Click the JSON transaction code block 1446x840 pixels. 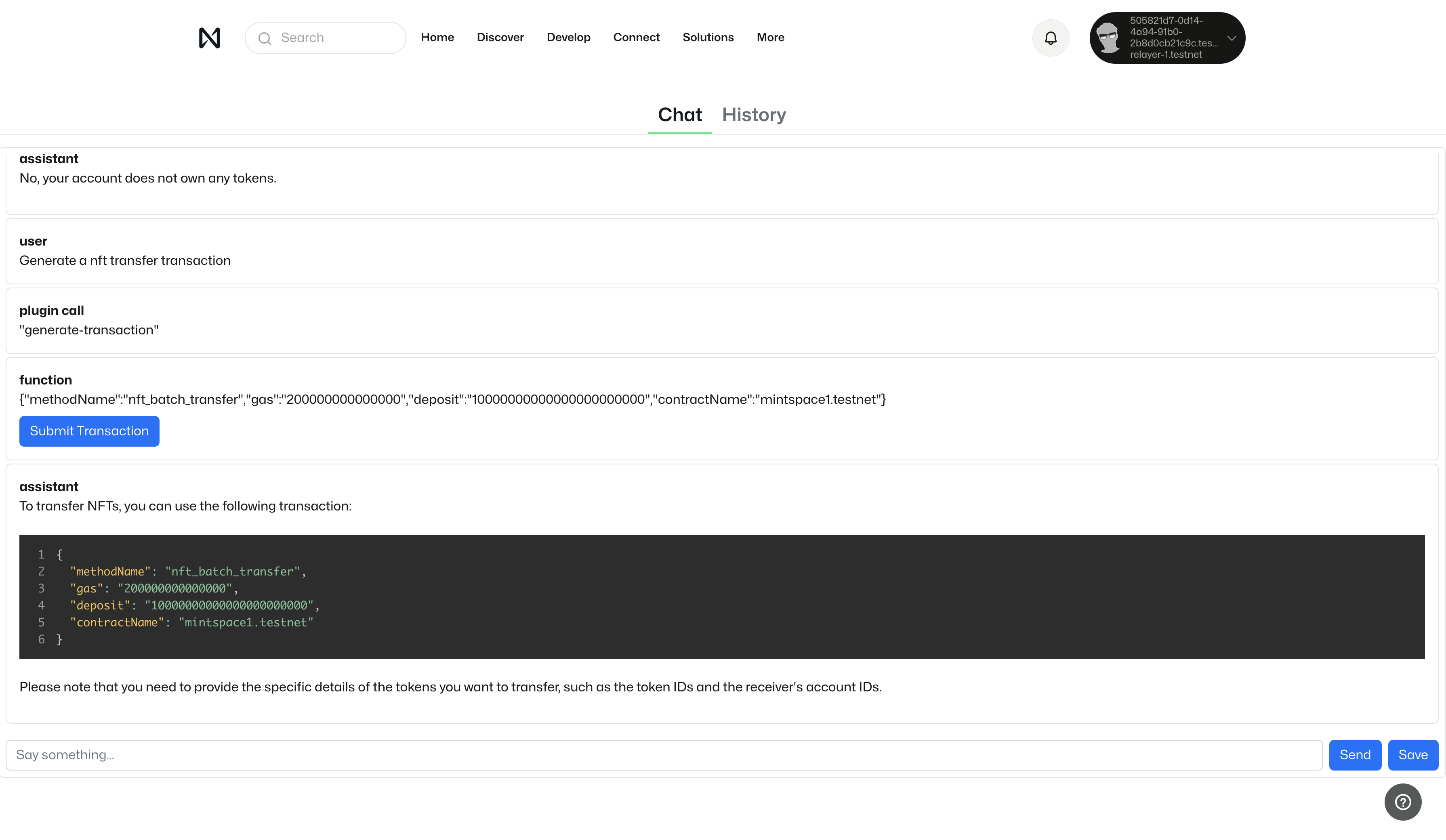(721, 596)
